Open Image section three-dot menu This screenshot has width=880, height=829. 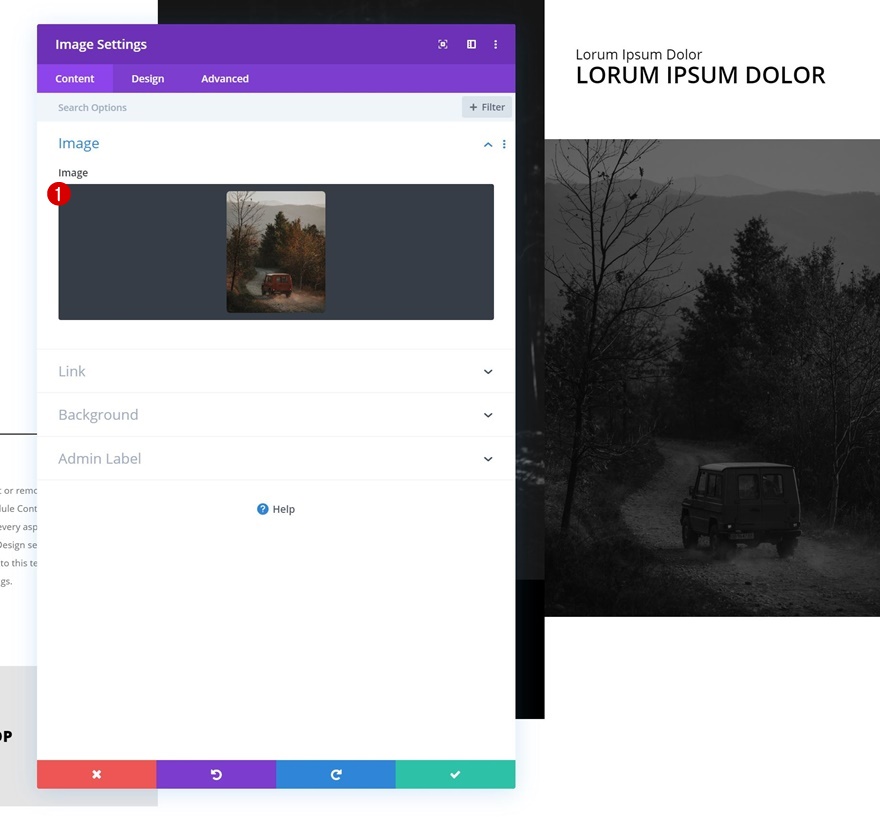pyautogui.click(x=504, y=144)
